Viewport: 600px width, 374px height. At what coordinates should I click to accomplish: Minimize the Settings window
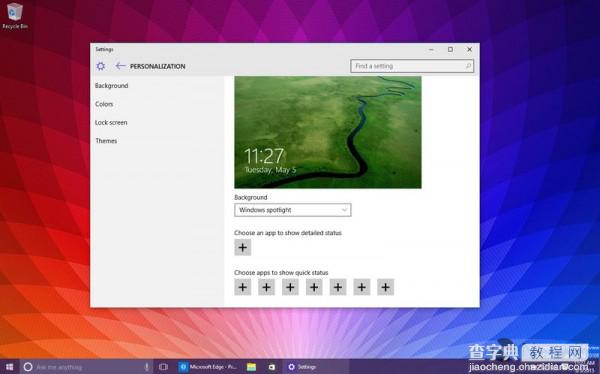click(431, 49)
